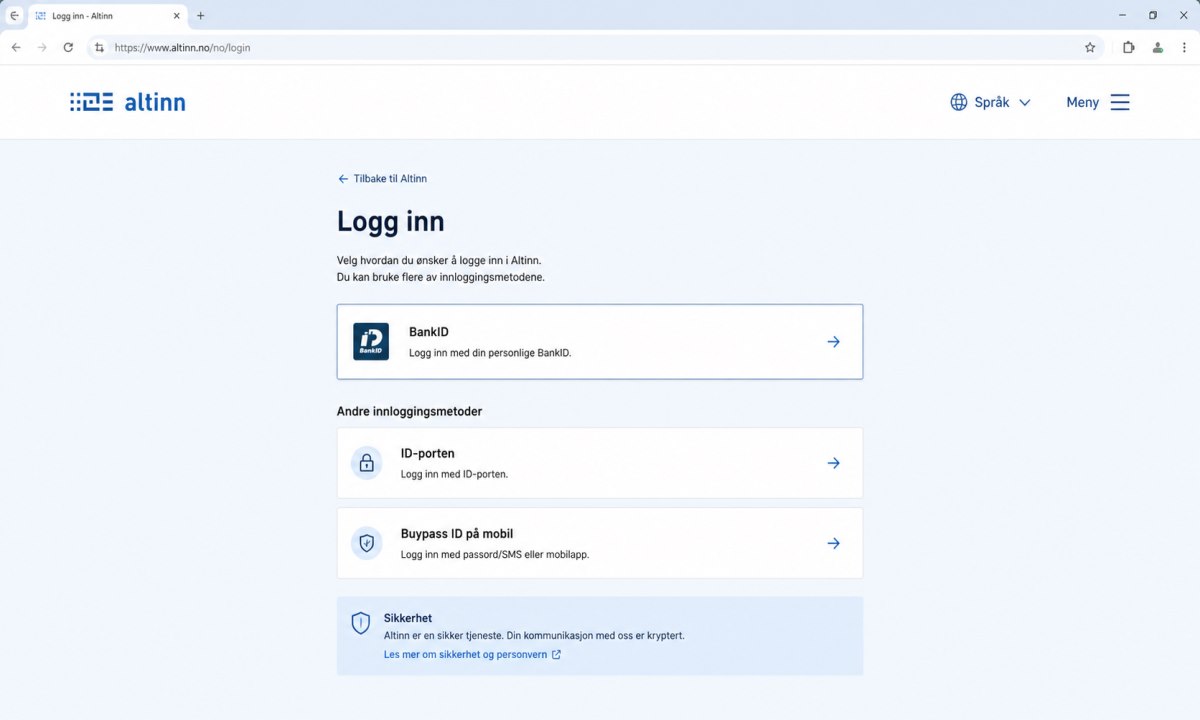This screenshot has width=1200, height=720.
Task: Click text Velg hvordan du ønsker å logge inn
Action: click(439, 260)
